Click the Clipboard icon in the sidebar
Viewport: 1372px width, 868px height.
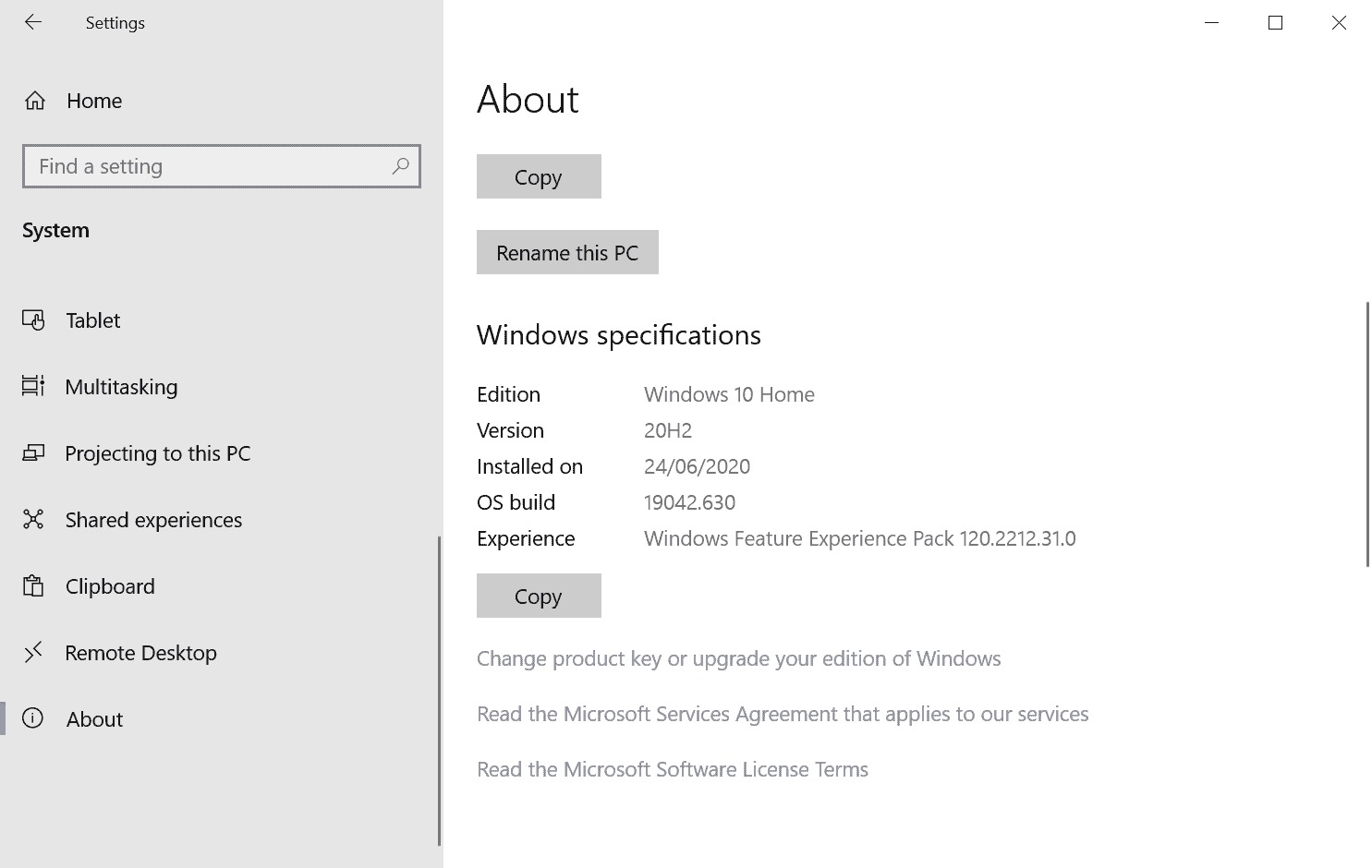34,586
